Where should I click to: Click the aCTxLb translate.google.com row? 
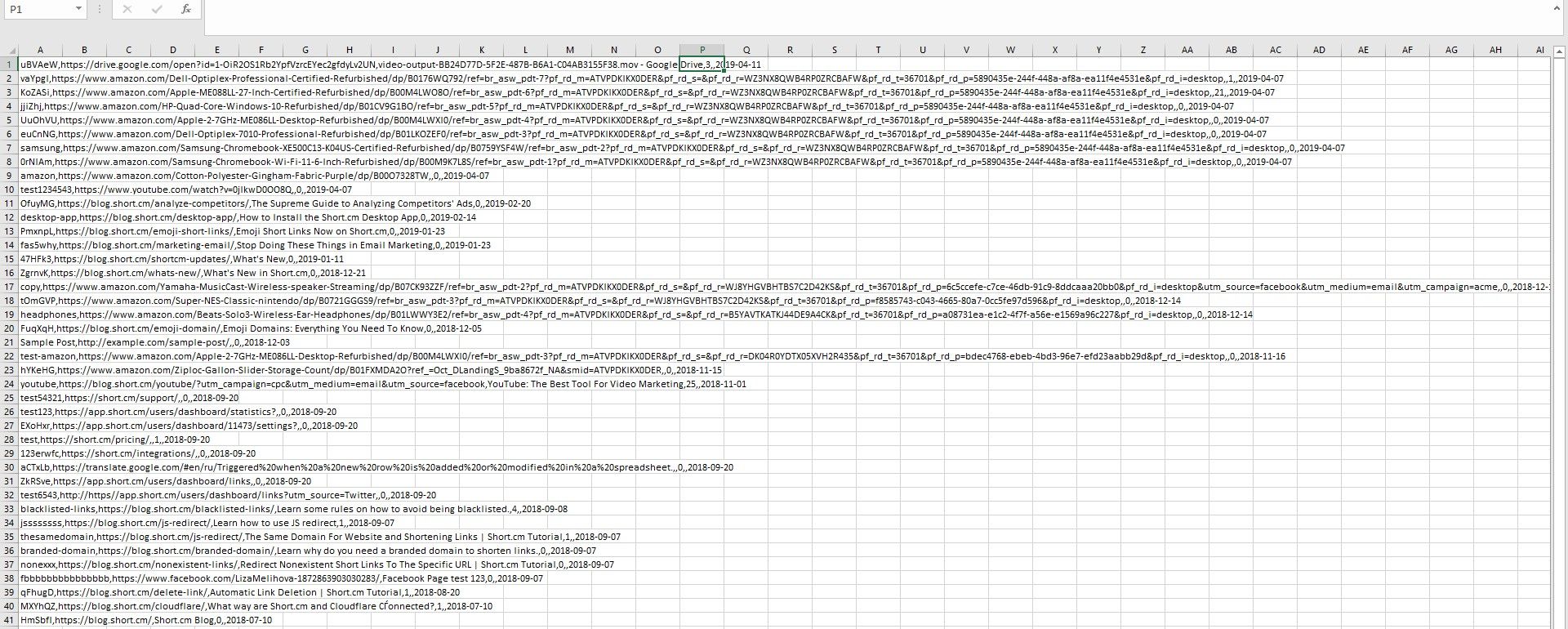(x=376, y=467)
